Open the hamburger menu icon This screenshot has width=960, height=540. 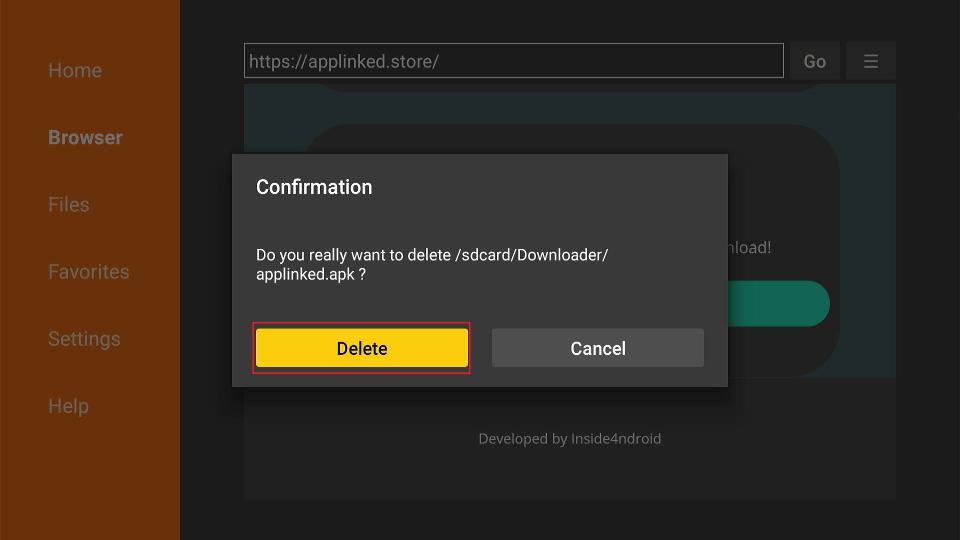[871, 61]
